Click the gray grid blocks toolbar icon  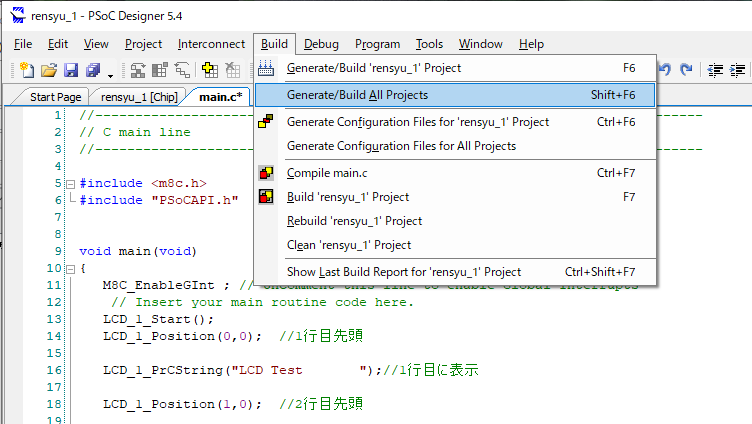coord(160,71)
